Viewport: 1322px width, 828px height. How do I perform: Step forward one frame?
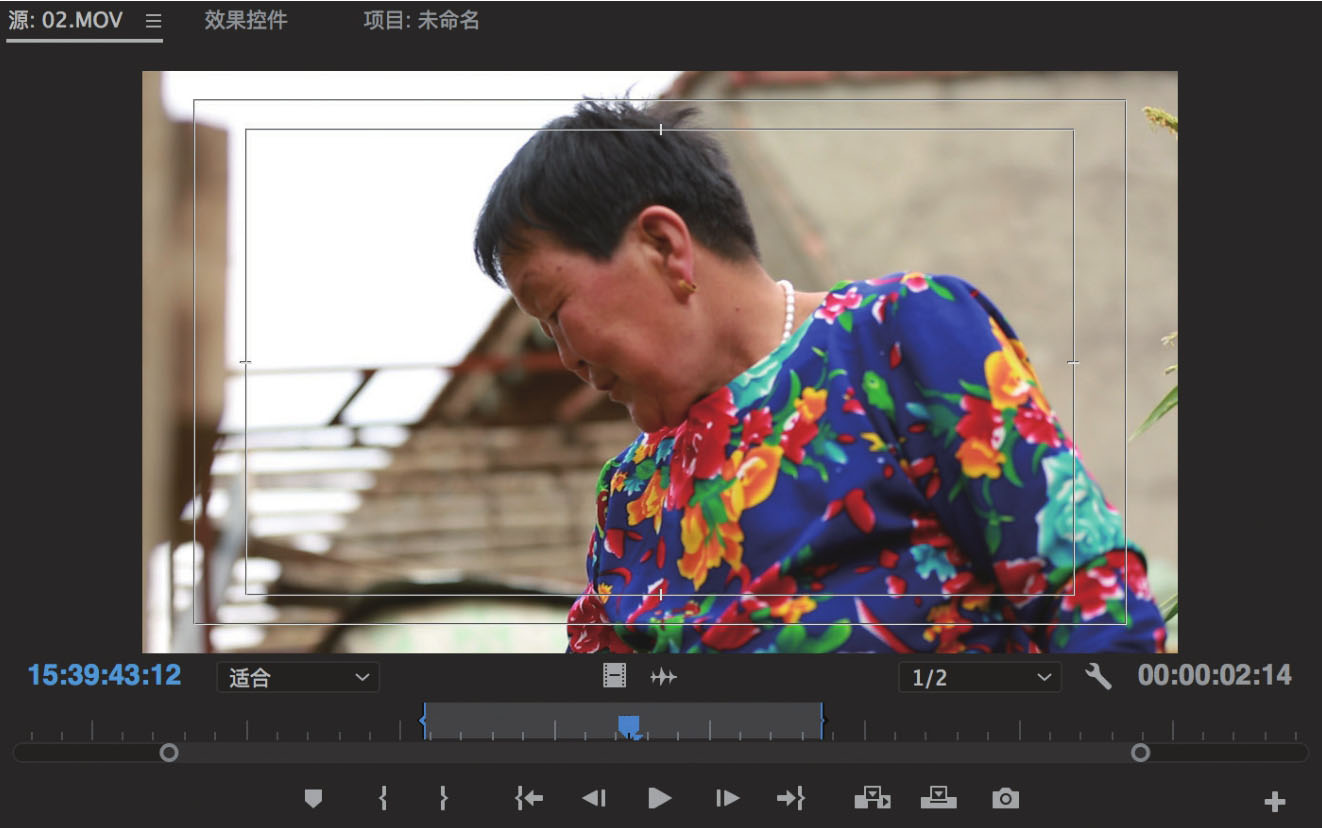[727, 798]
